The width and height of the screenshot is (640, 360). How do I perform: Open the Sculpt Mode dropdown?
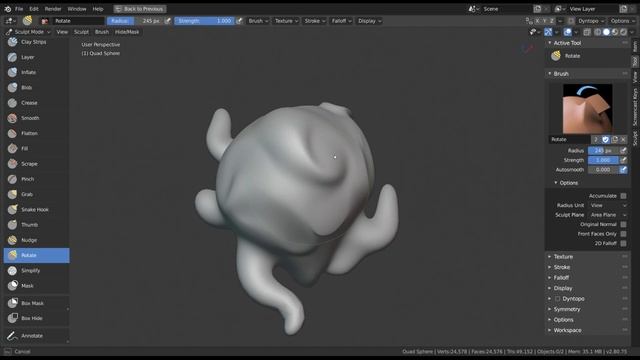tap(28, 32)
